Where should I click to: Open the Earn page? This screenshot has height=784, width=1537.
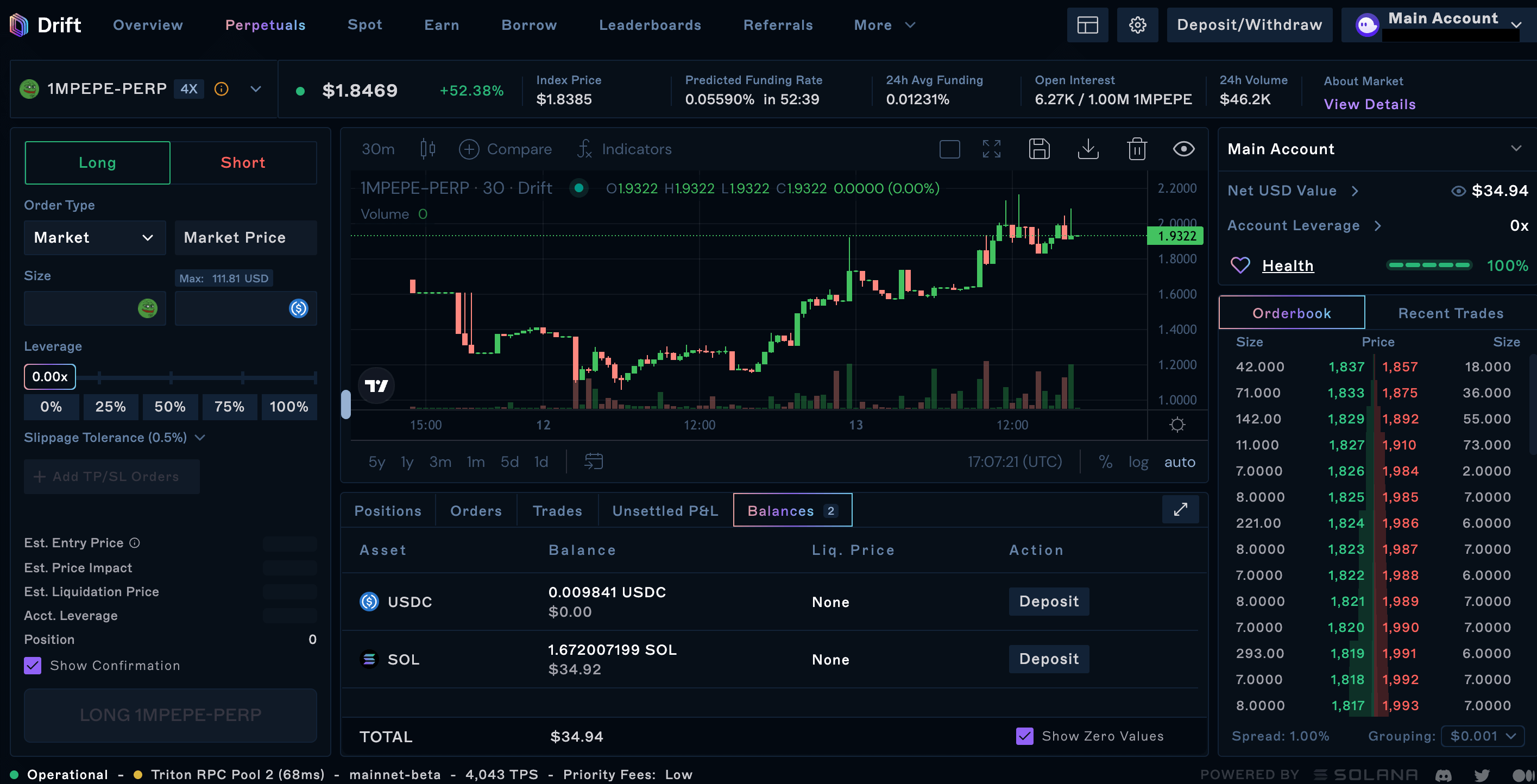(442, 25)
